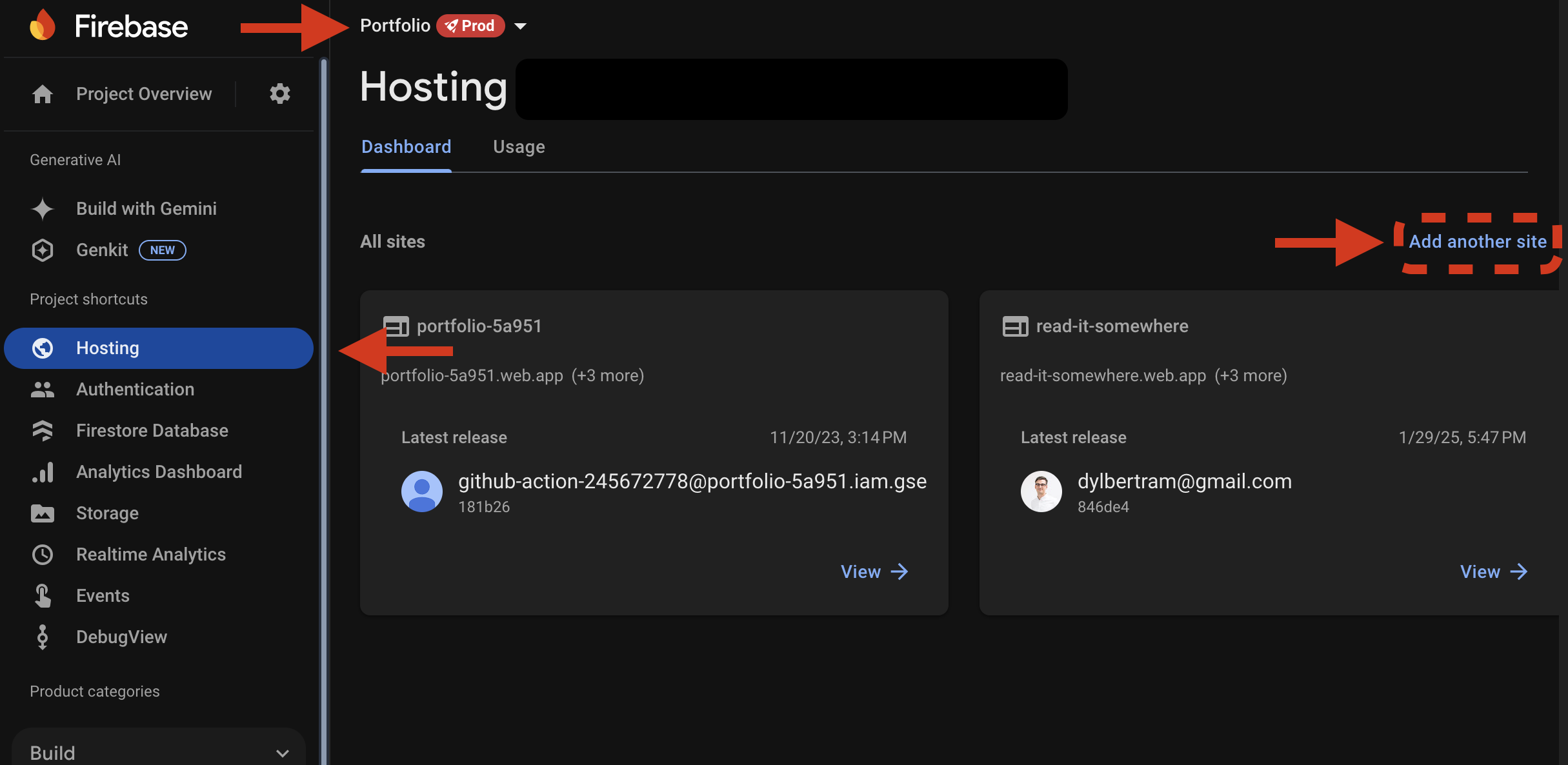This screenshot has width=1568, height=765.
Task: Open project settings gear icon
Action: 280,94
